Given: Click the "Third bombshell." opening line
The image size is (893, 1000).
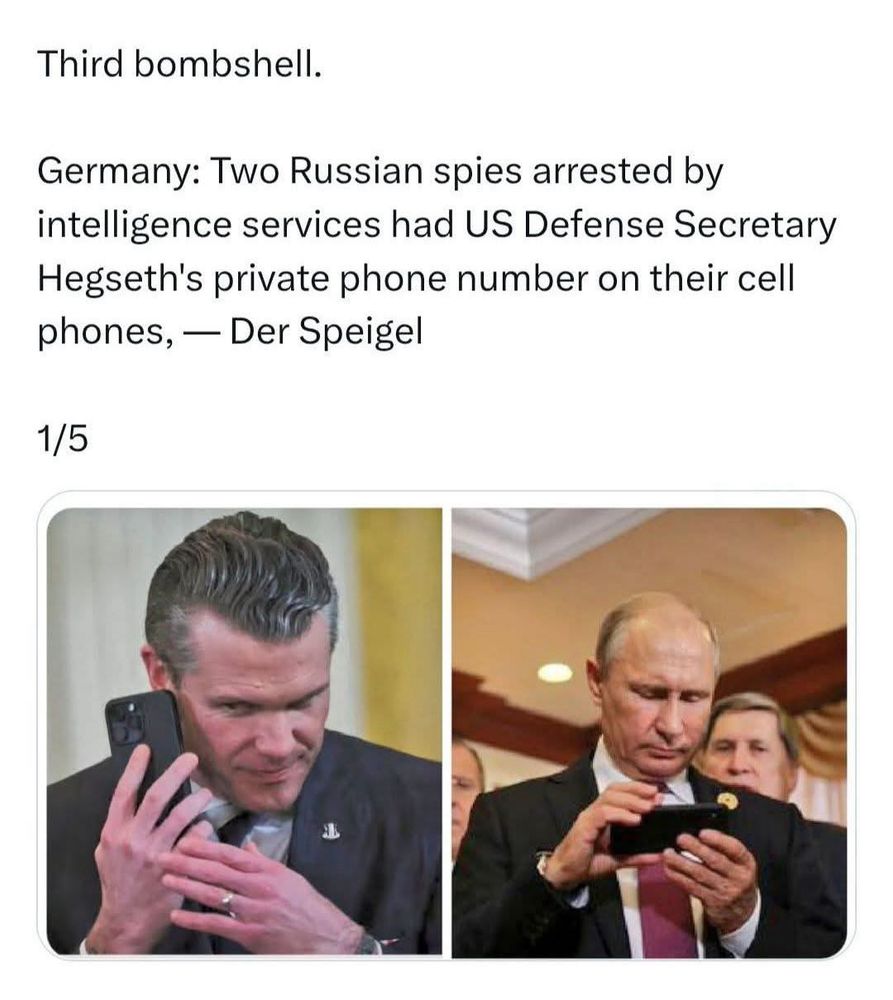Looking at the screenshot, I should point(180,64).
